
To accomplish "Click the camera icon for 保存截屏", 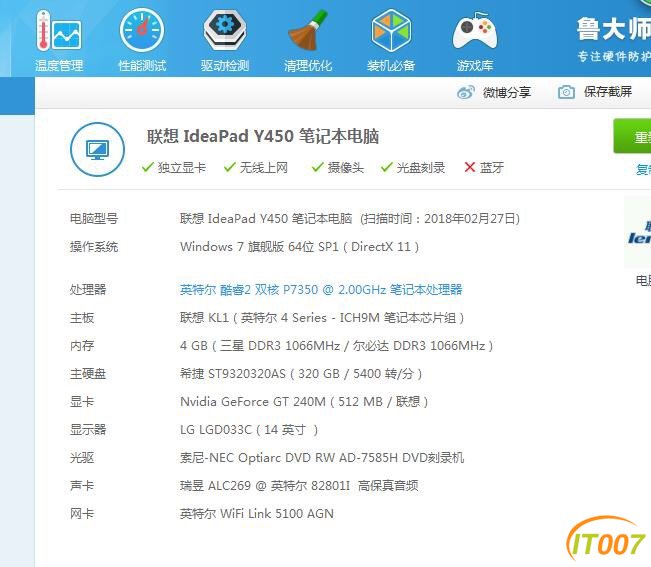I will click(x=566, y=92).
